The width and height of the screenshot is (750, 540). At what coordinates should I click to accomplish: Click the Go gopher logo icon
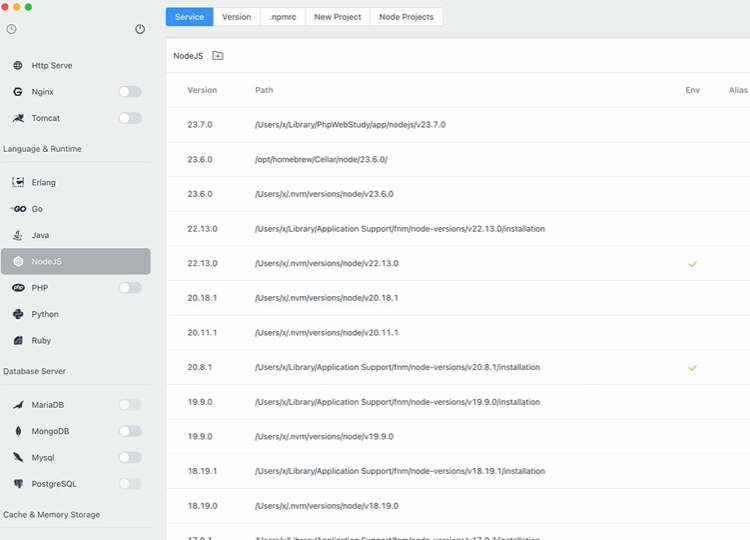(x=18, y=209)
